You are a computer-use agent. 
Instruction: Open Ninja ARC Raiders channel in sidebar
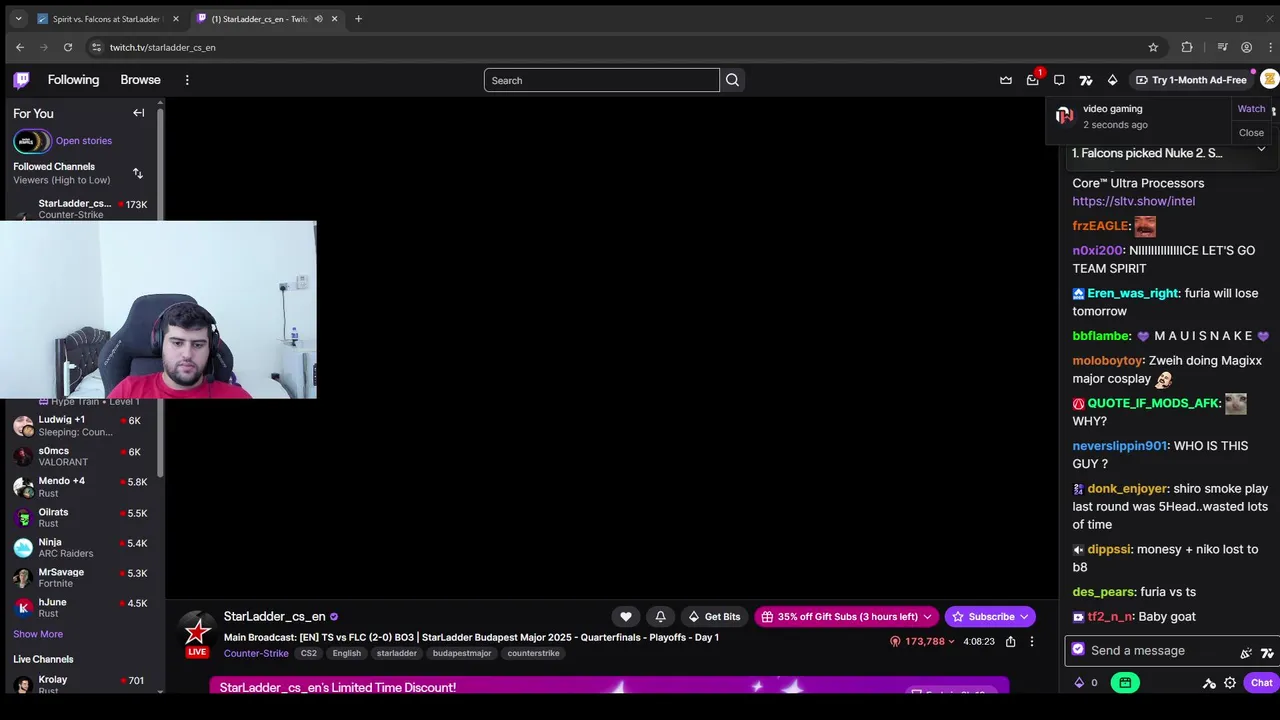tap(80, 547)
